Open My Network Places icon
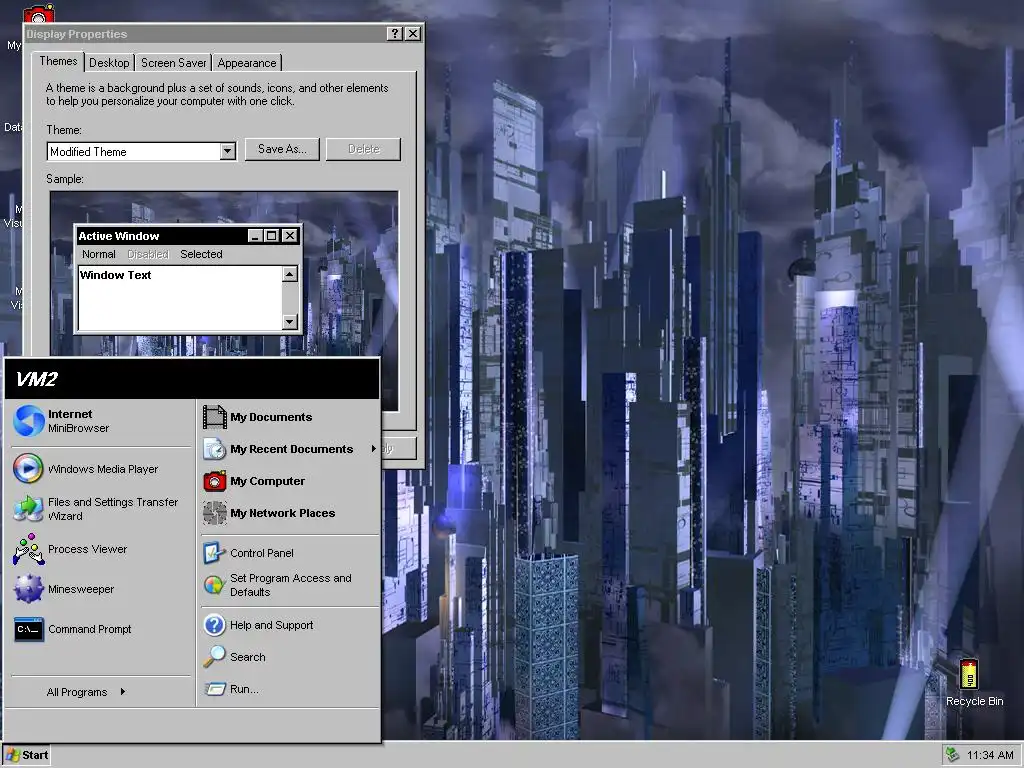 214,513
